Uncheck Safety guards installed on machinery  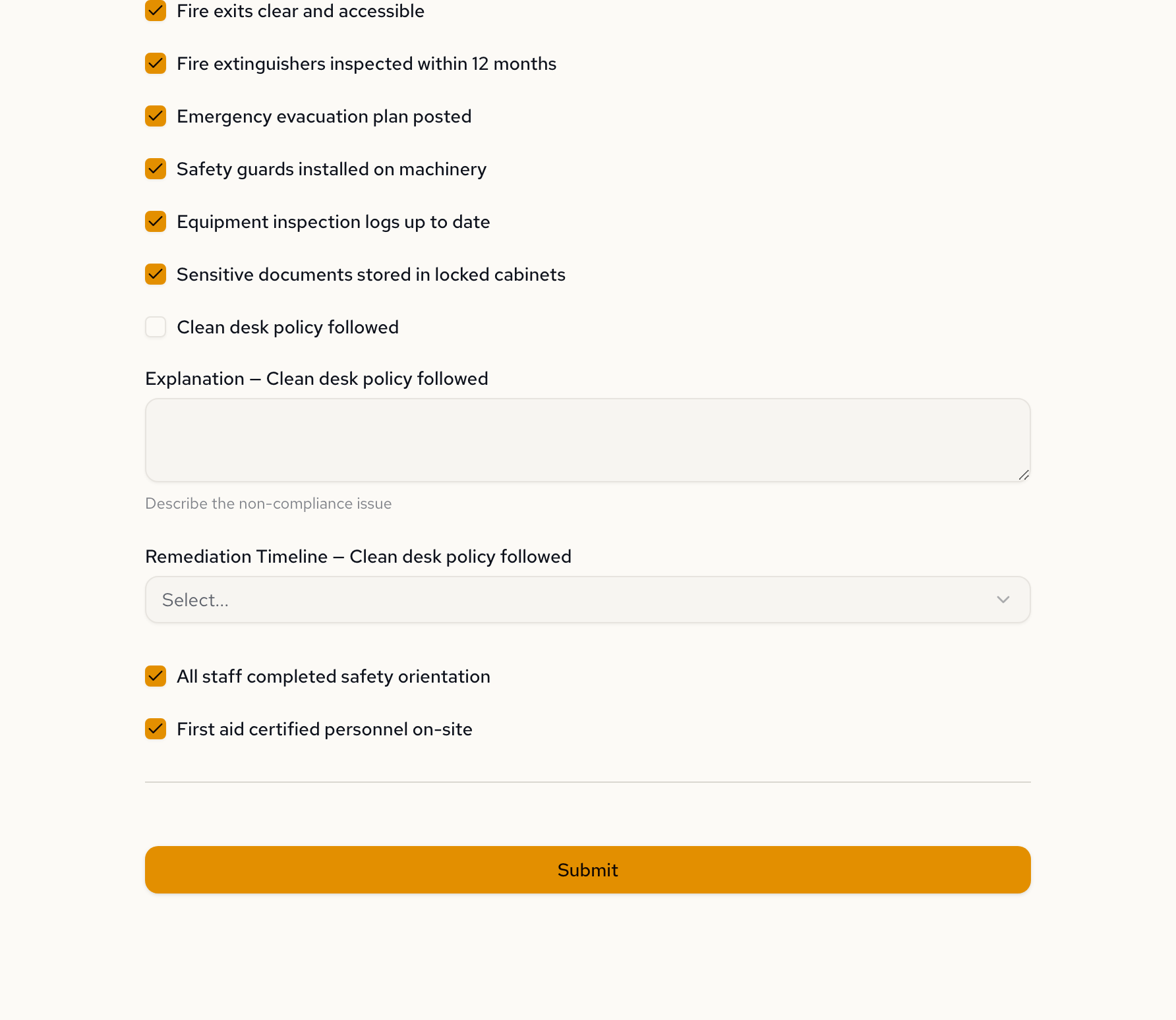(x=156, y=169)
